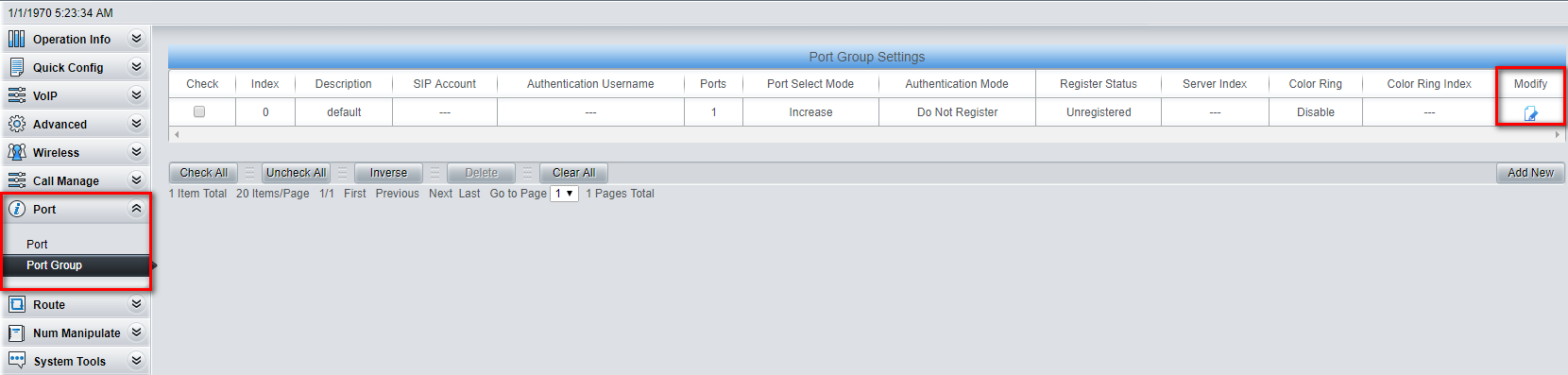Click the Next page link
This screenshot has width=1568, height=375.
[x=440, y=194]
